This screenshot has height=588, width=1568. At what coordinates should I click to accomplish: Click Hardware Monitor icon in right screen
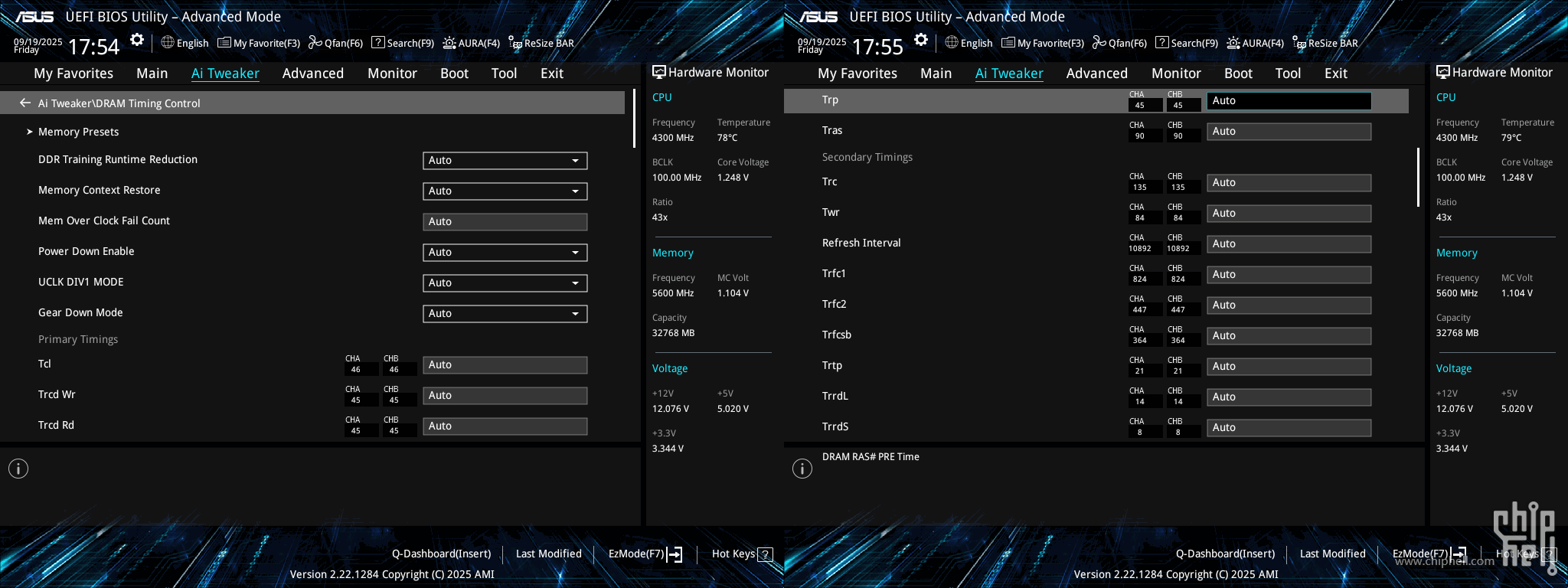1442,72
